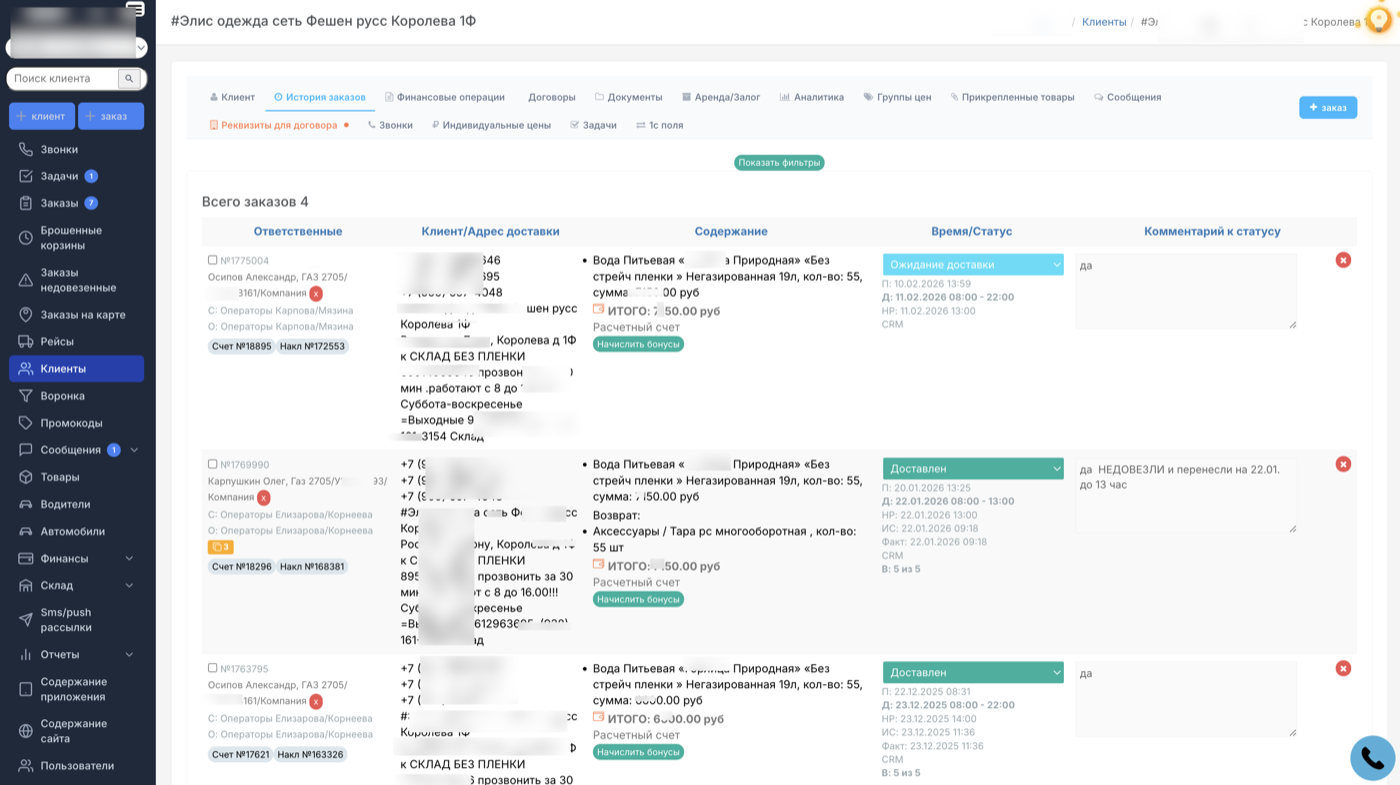The width and height of the screenshot is (1400, 785).
Task: Click the orange copies badge with 3
Action: click(220, 547)
